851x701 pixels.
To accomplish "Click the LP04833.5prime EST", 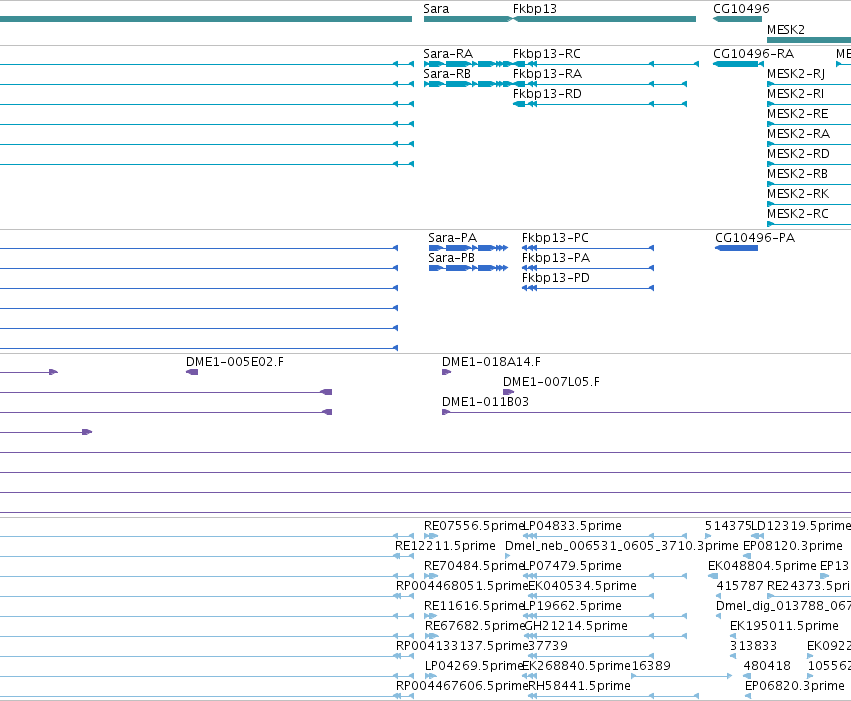I will (x=605, y=536).
